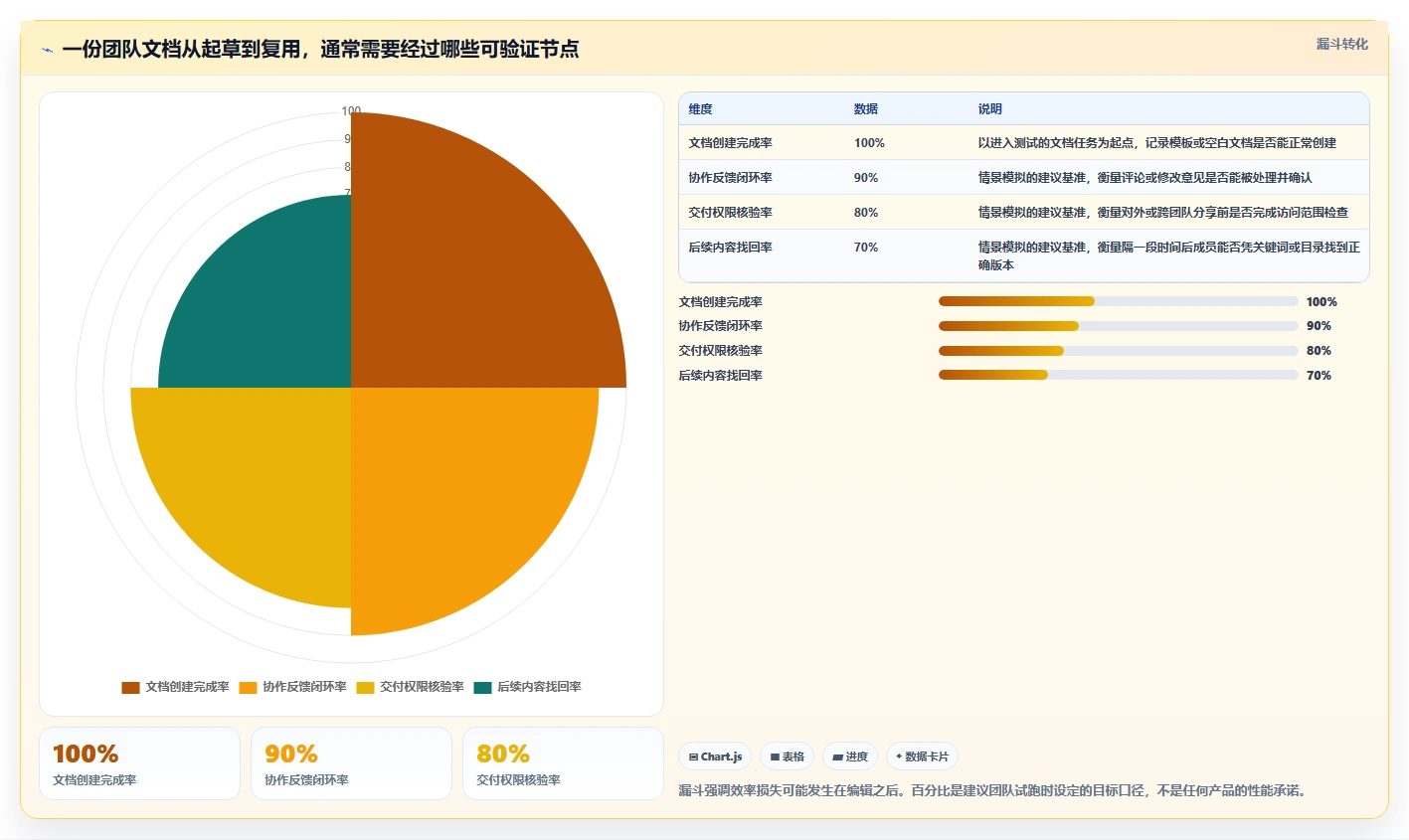
Task: Click the 协作反馈闭环率 90% progress bar
Action: tap(1119, 326)
